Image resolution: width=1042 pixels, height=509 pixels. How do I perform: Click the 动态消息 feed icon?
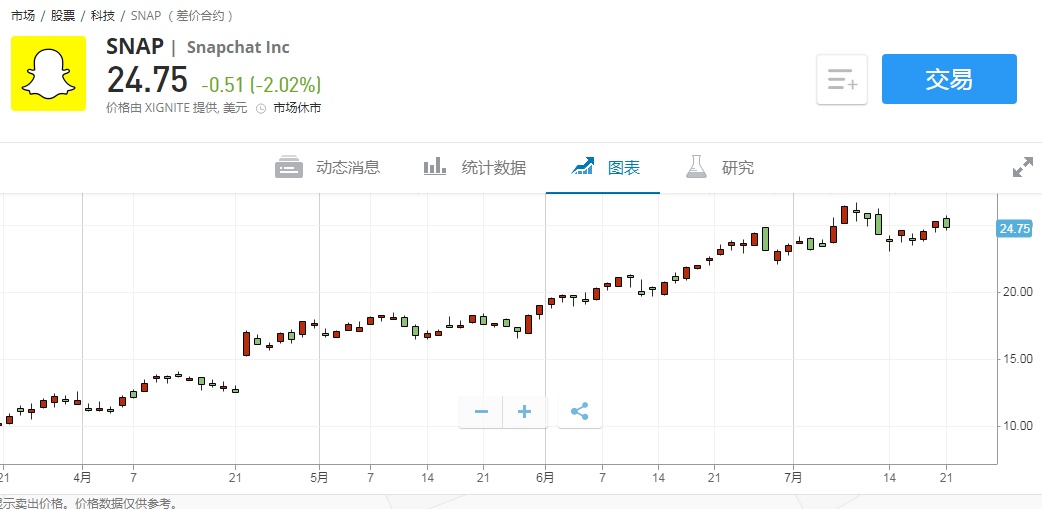click(289, 167)
